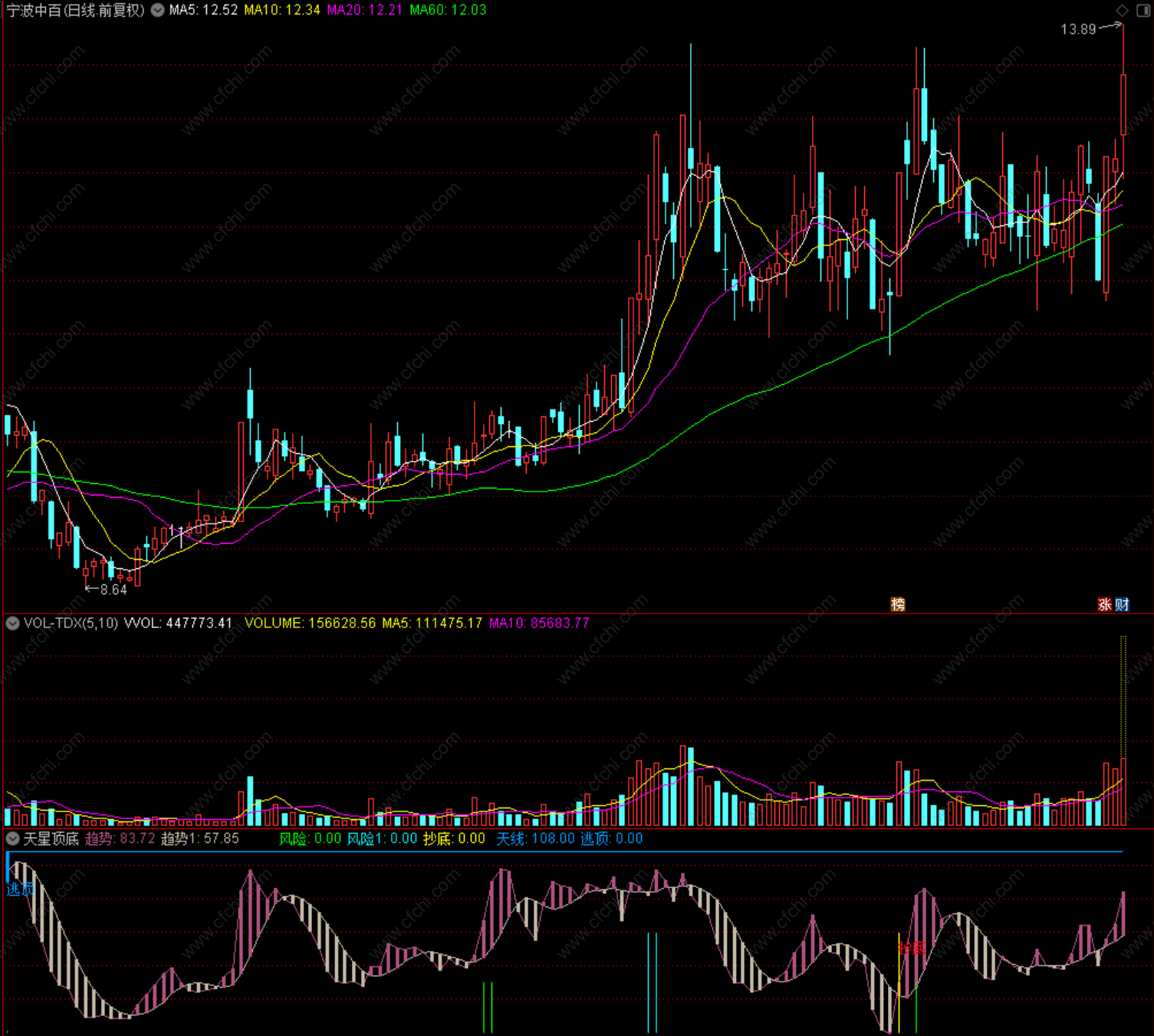
Task: Click the 宁波中百(日线,前复权) chart title
Action: click(x=76, y=10)
